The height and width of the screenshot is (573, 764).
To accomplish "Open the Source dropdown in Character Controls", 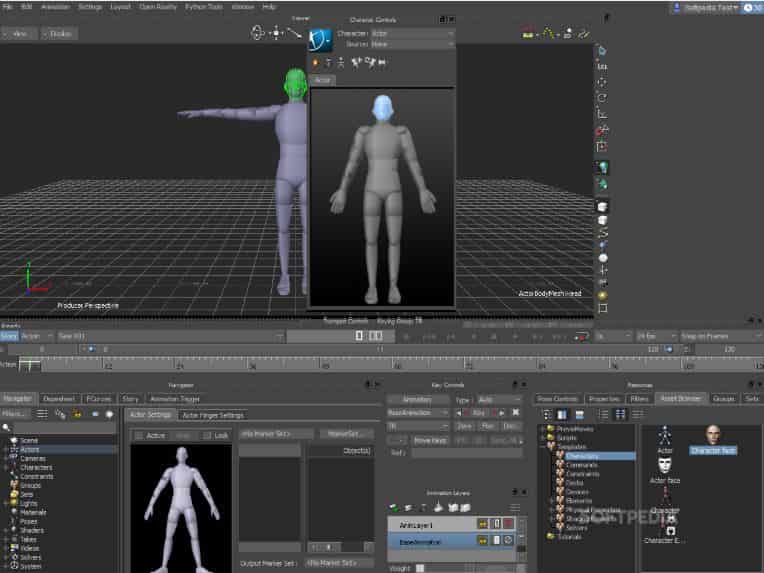I will (x=412, y=44).
